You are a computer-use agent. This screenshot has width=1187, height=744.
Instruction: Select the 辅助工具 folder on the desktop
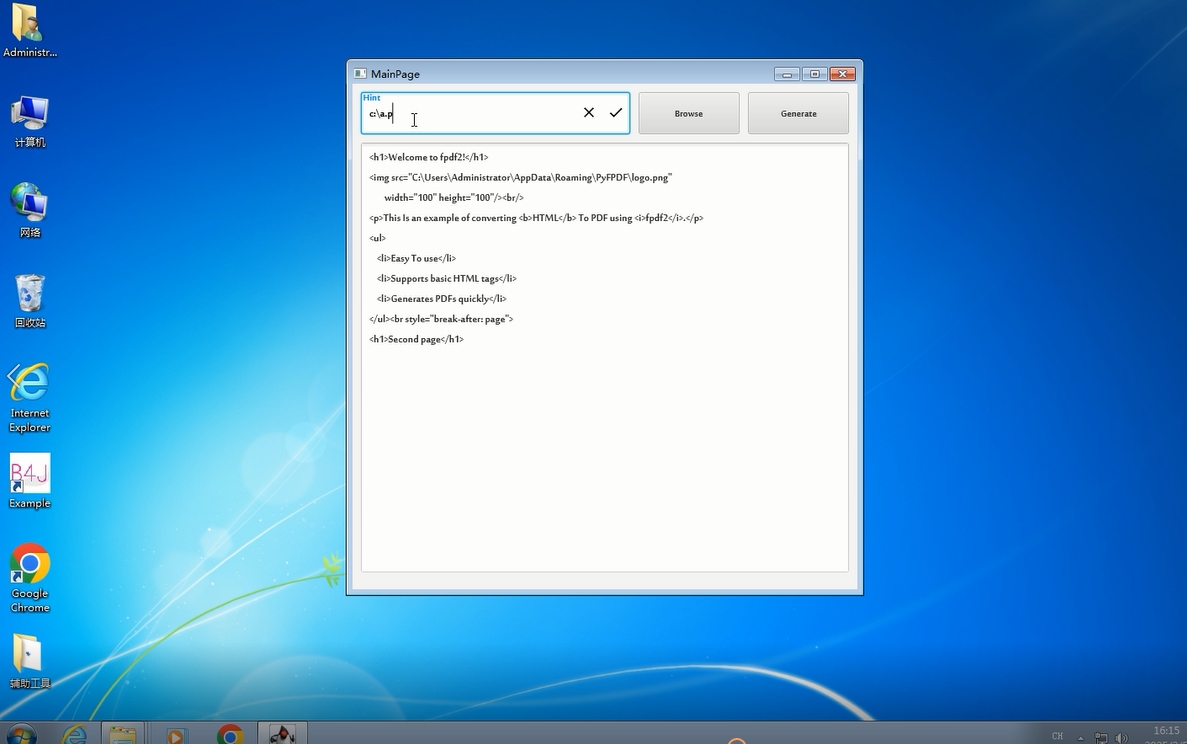[30, 661]
